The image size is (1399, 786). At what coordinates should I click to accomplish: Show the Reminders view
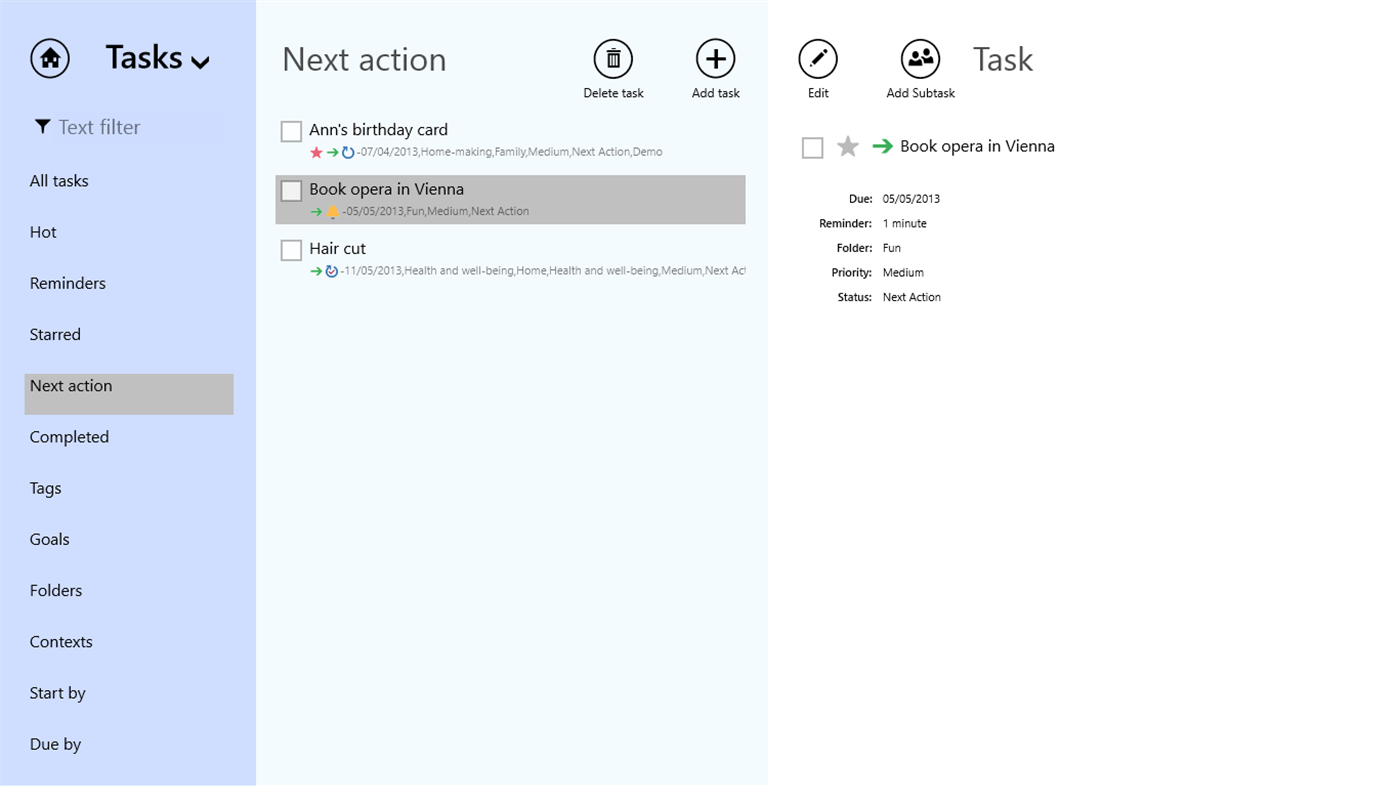point(67,284)
